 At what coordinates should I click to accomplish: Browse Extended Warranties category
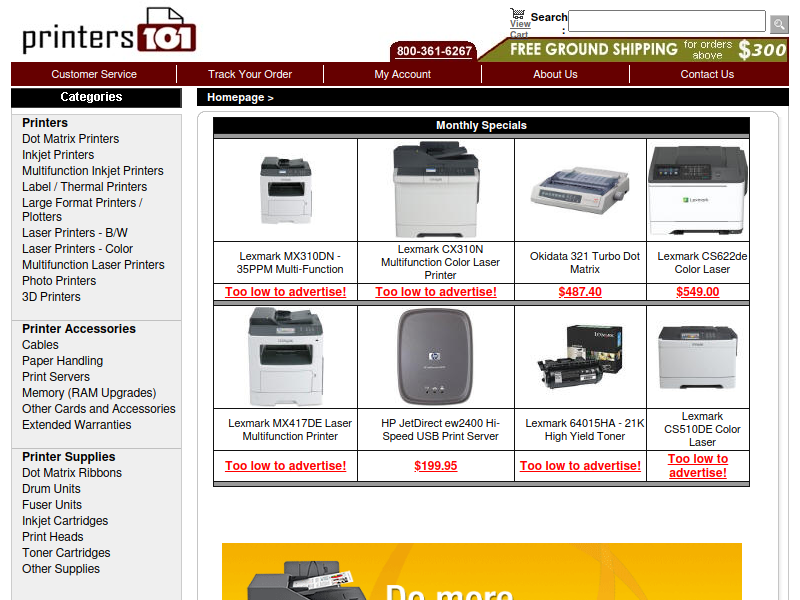[77, 424]
